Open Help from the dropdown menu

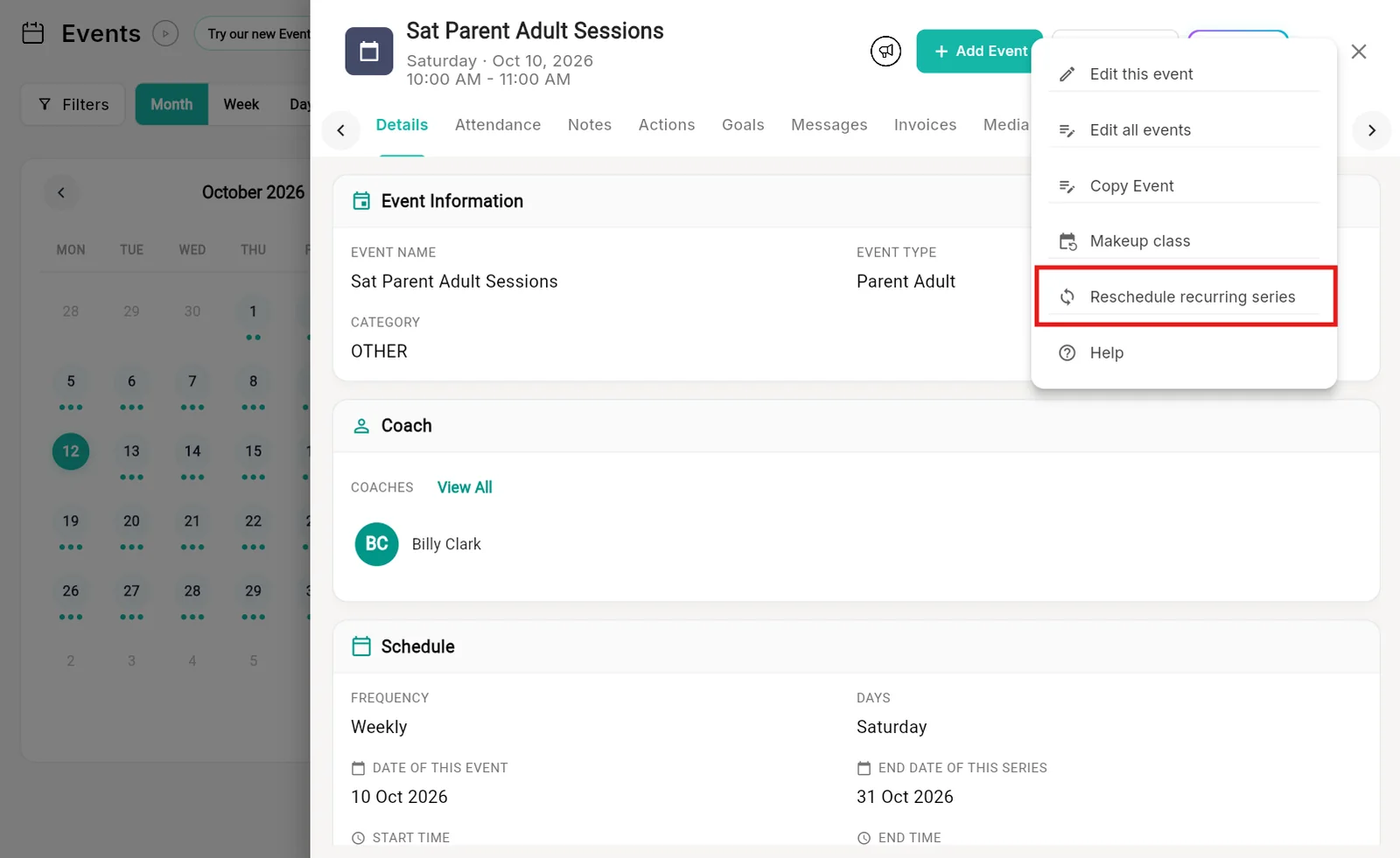[x=1184, y=353]
